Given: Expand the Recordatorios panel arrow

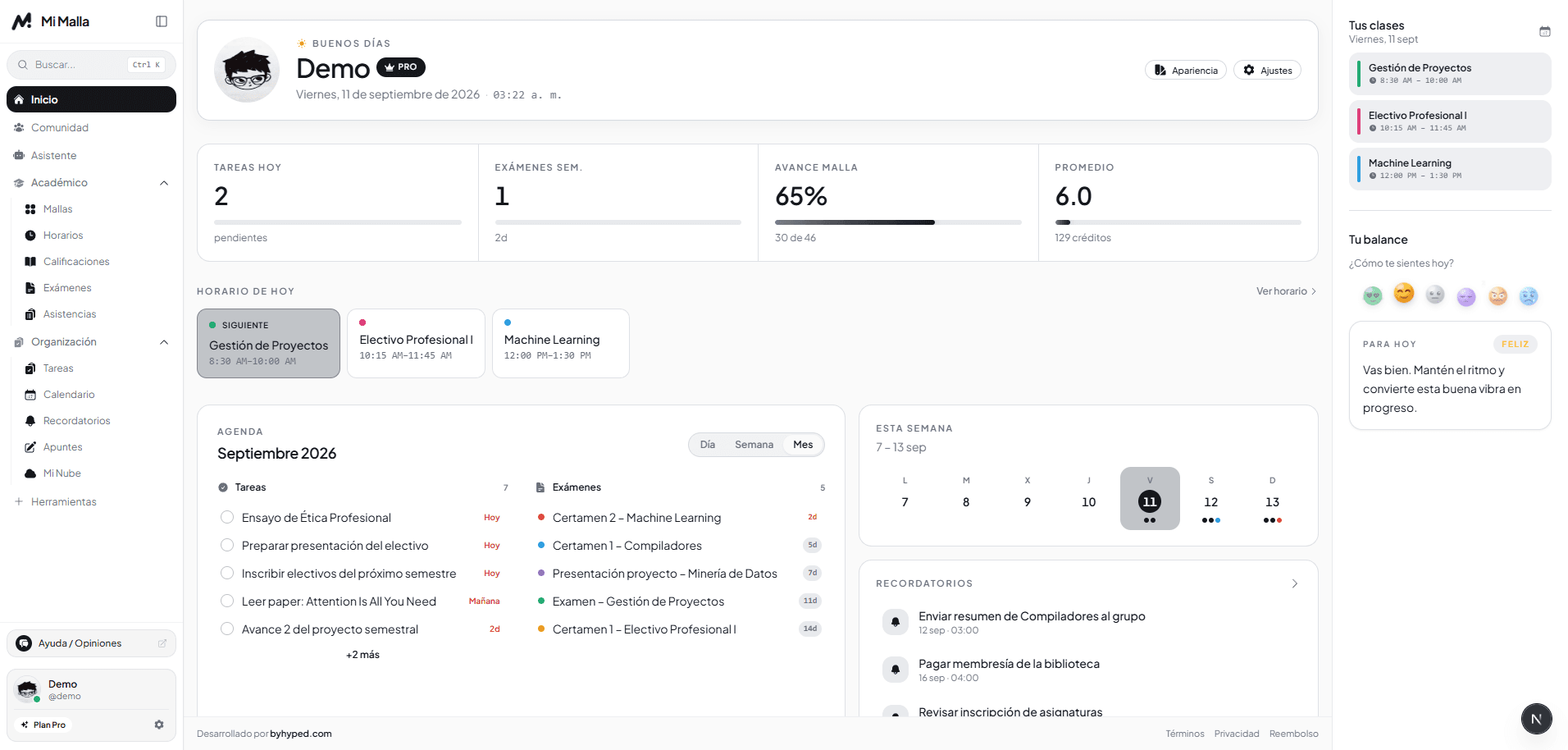Looking at the screenshot, I should click(x=1295, y=583).
